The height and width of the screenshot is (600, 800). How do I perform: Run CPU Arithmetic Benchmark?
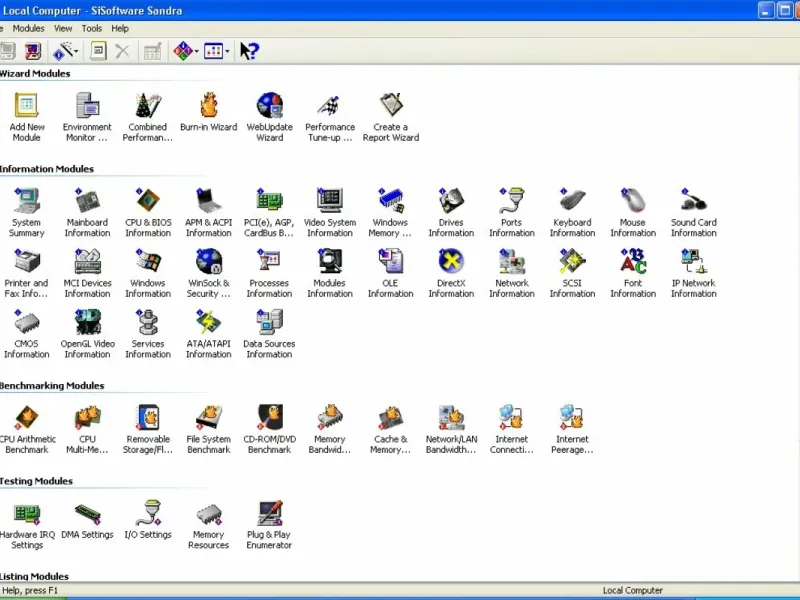point(27,429)
